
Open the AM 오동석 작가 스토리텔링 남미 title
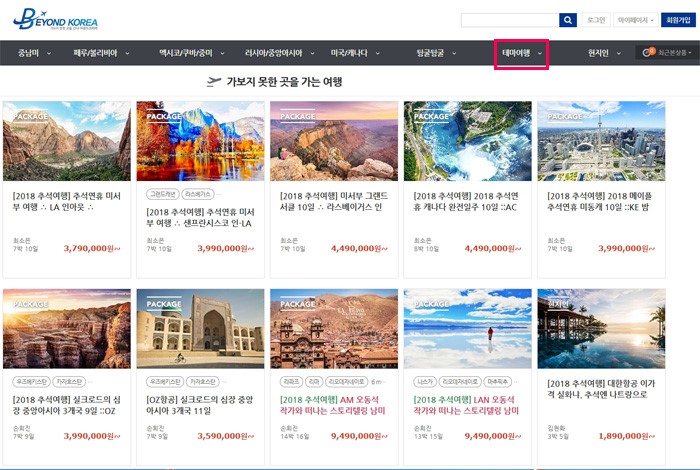[333, 405]
